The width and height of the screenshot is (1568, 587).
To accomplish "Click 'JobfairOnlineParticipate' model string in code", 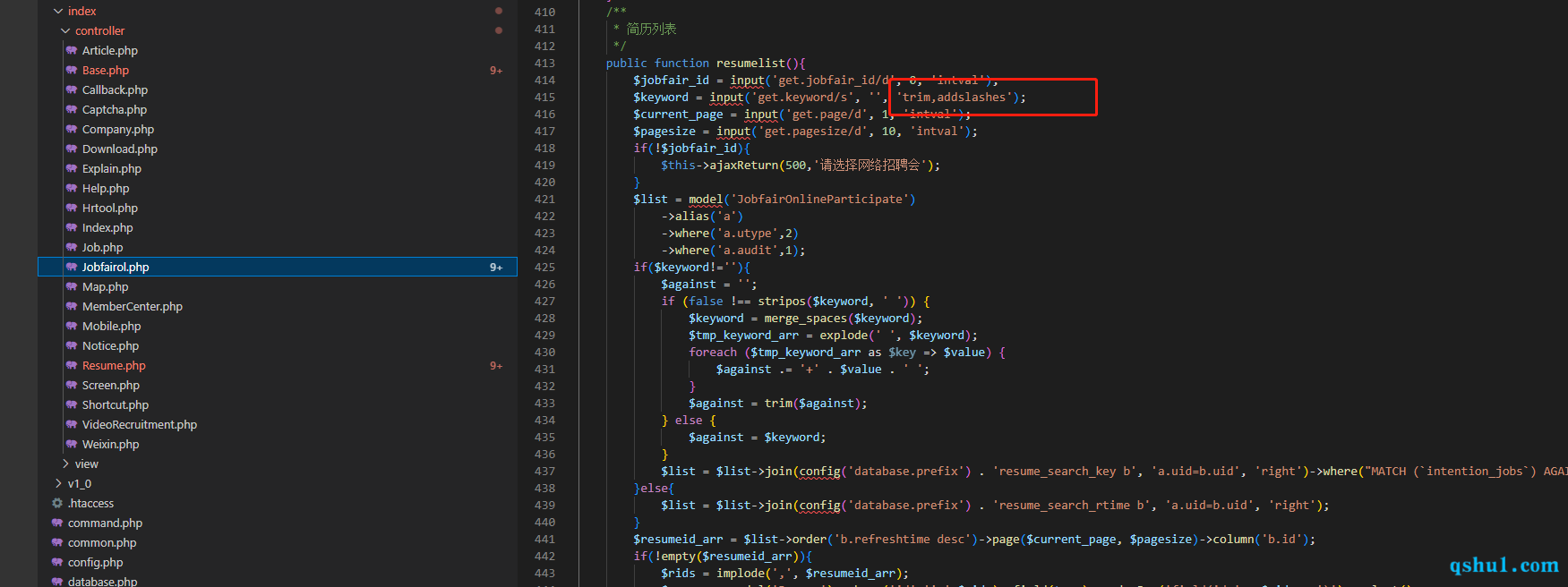I will pyautogui.click(x=819, y=200).
